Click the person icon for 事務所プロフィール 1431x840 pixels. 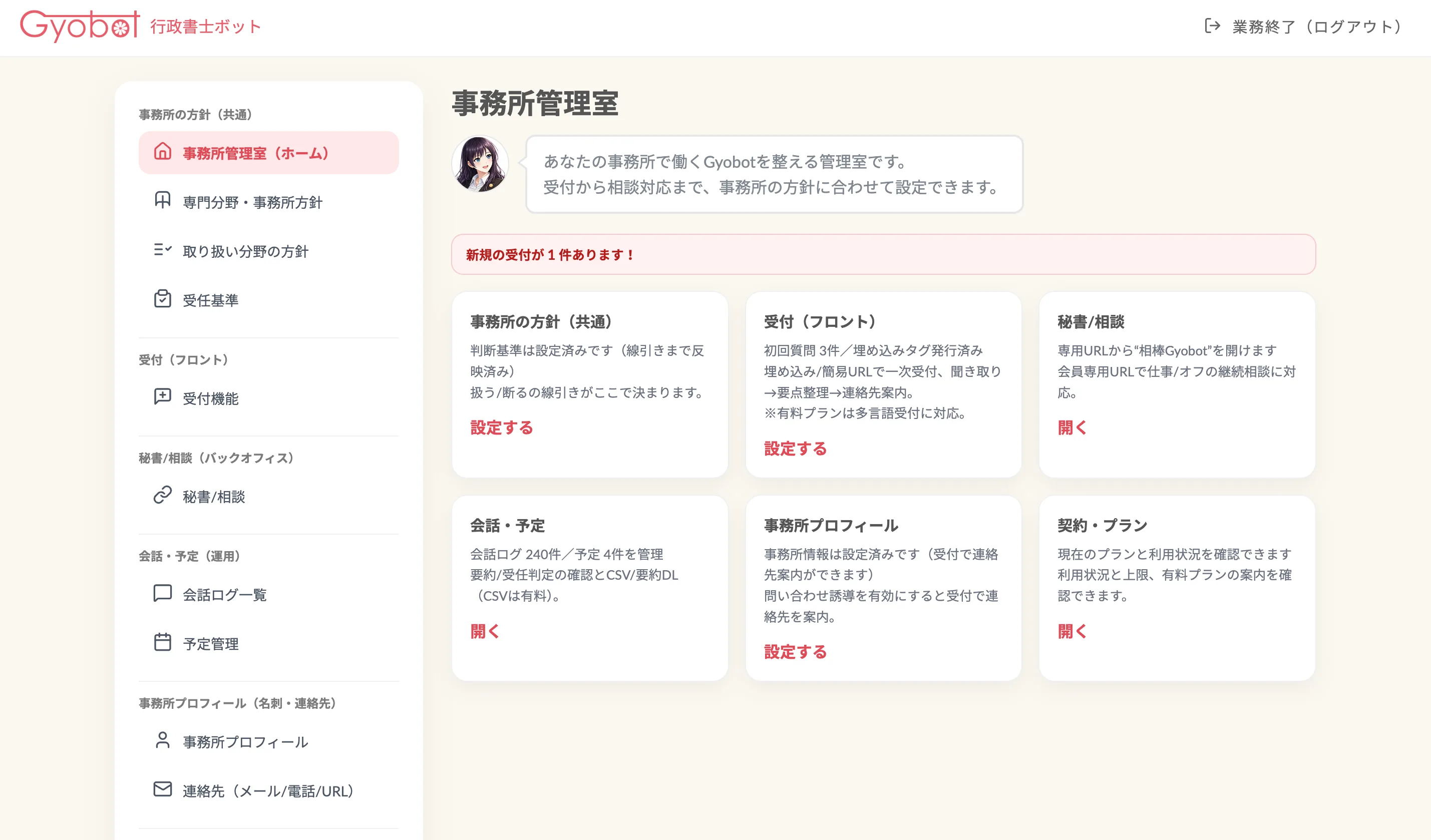pos(162,740)
